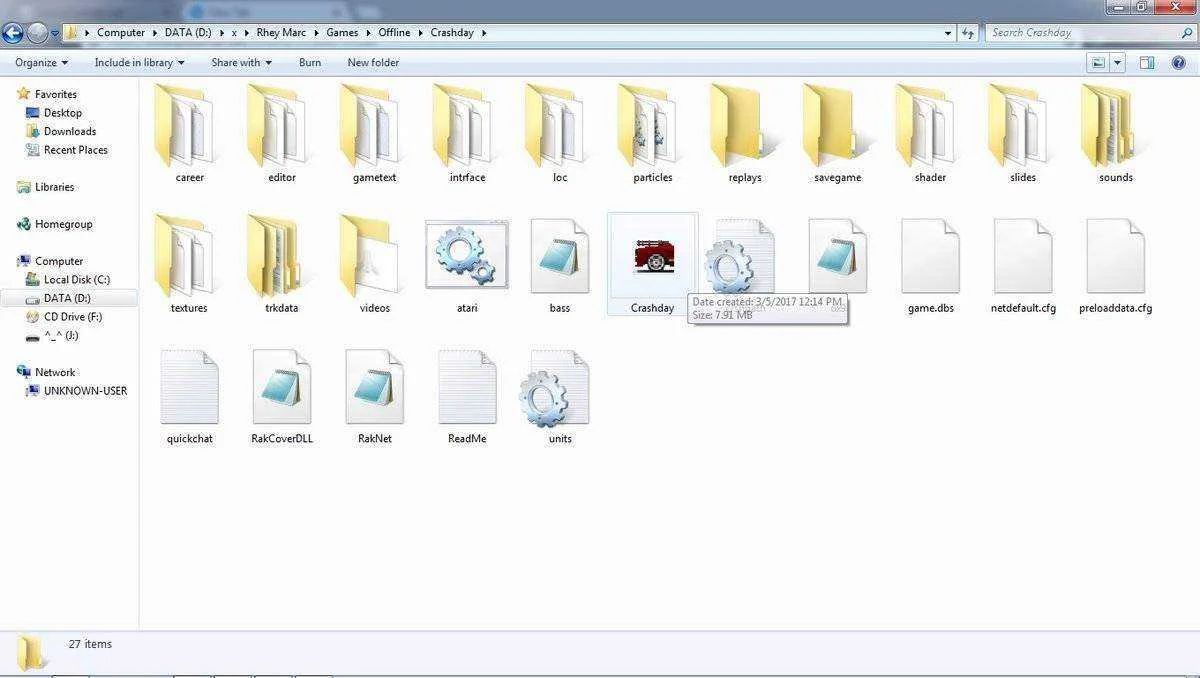Click the help question mark icon
Image resolution: width=1200 pixels, height=678 pixels.
click(x=1178, y=62)
